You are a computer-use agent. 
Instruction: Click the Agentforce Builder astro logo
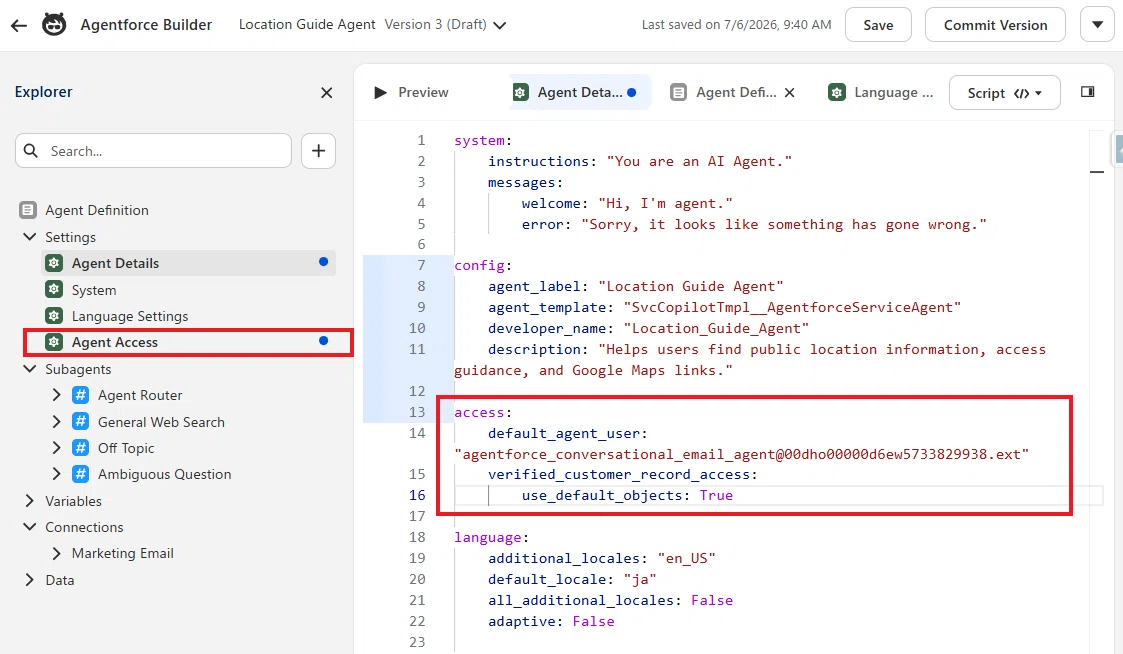tap(54, 24)
